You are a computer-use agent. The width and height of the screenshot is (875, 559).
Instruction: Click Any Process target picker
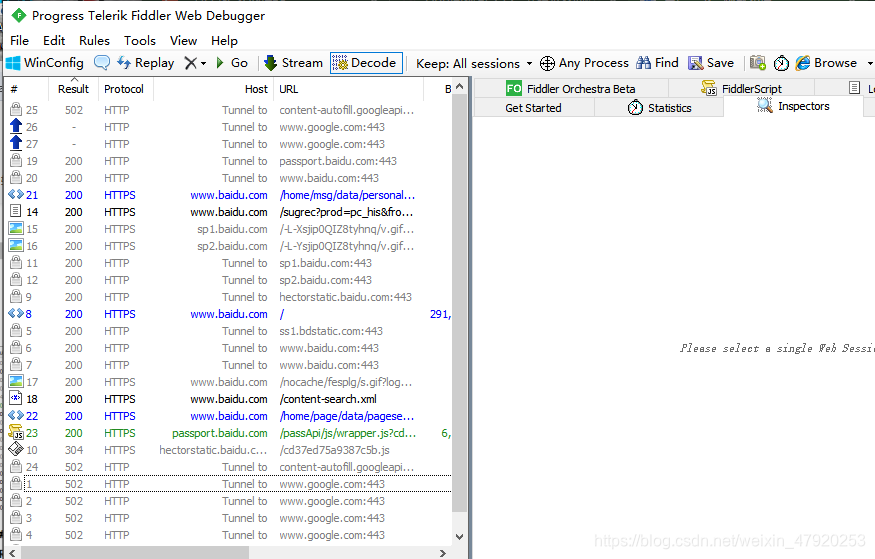(x=584, y=63)
